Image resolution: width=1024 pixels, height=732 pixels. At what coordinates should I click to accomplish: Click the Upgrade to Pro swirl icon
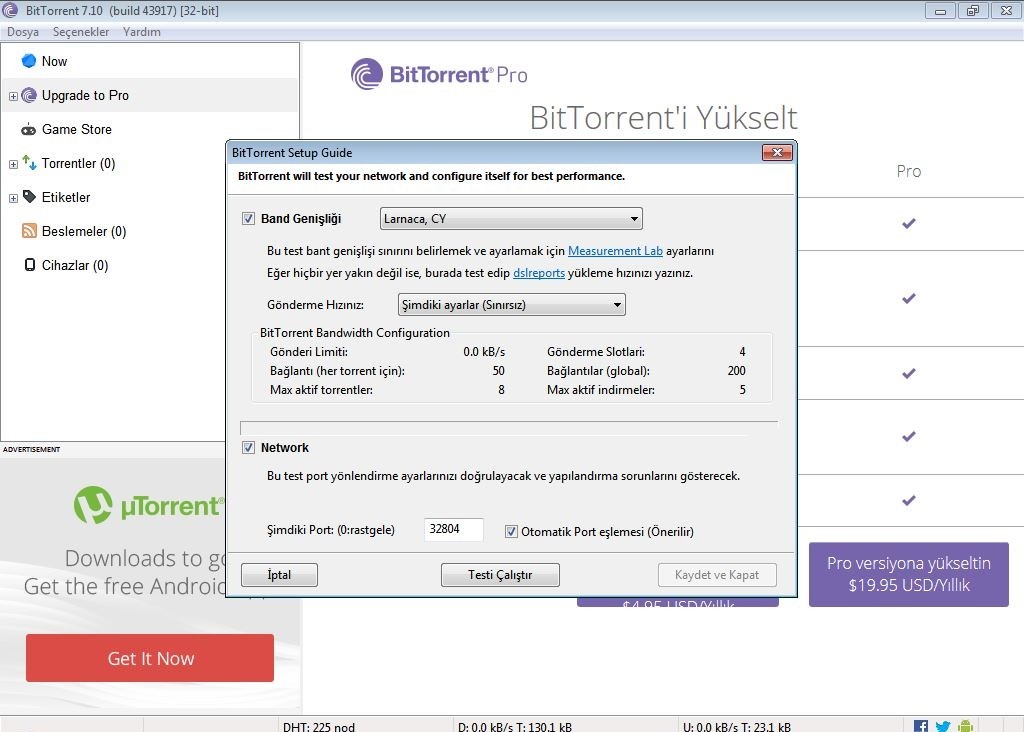[x=29, y=95]
